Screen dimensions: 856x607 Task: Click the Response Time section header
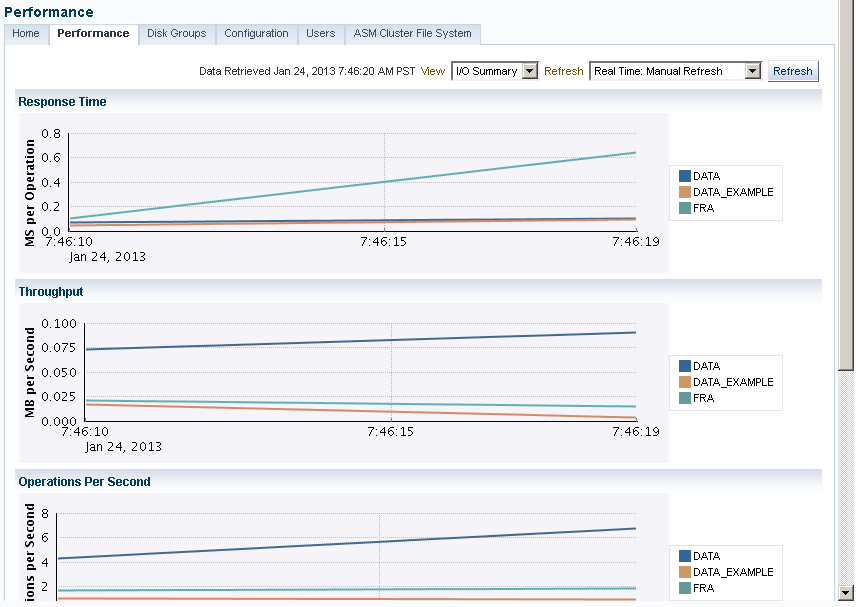click(62, 102)
